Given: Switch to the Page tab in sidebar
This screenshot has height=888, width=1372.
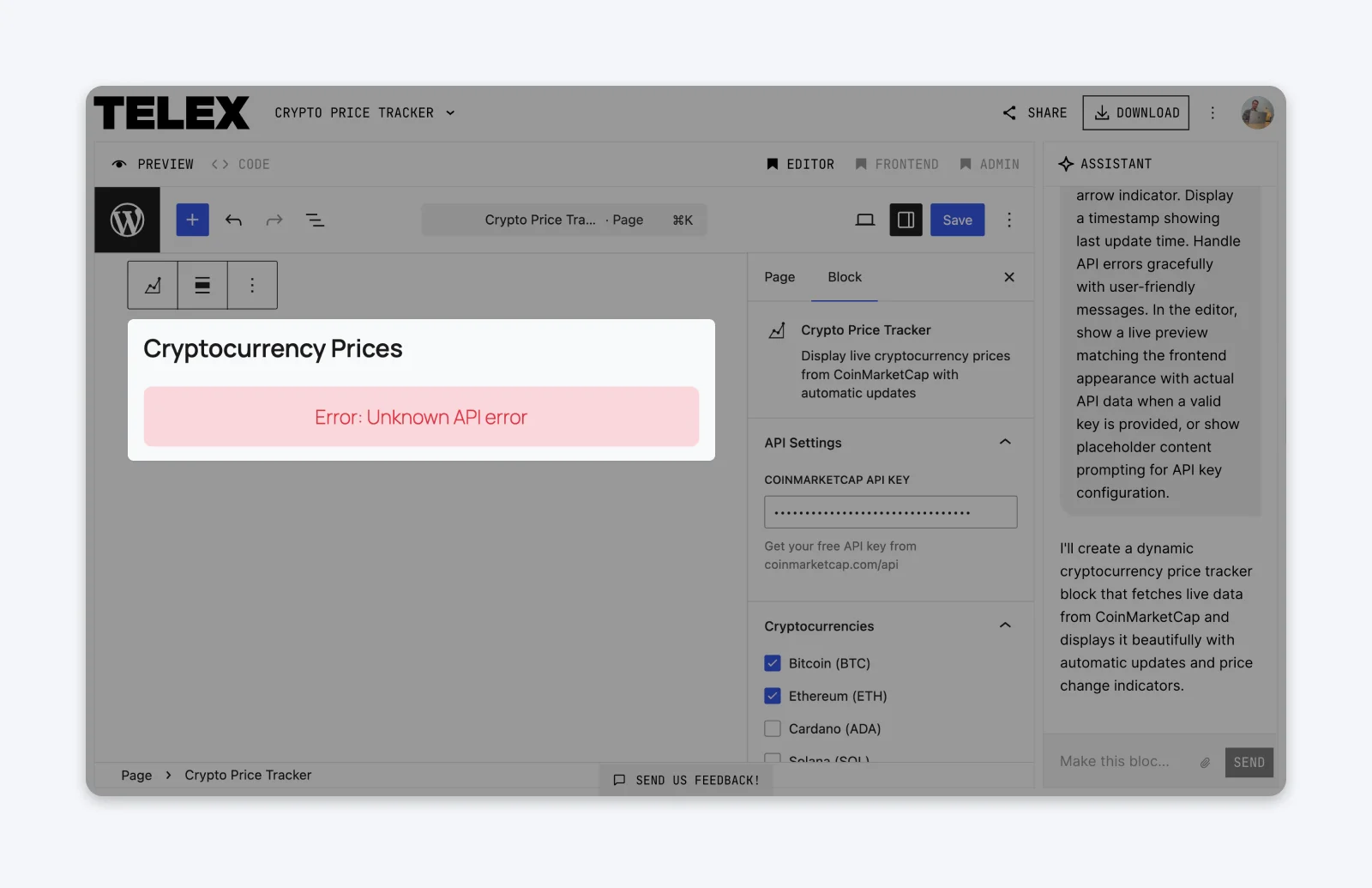Looking at the screenshot, I should pyautogui.click(x=779, y=276).
